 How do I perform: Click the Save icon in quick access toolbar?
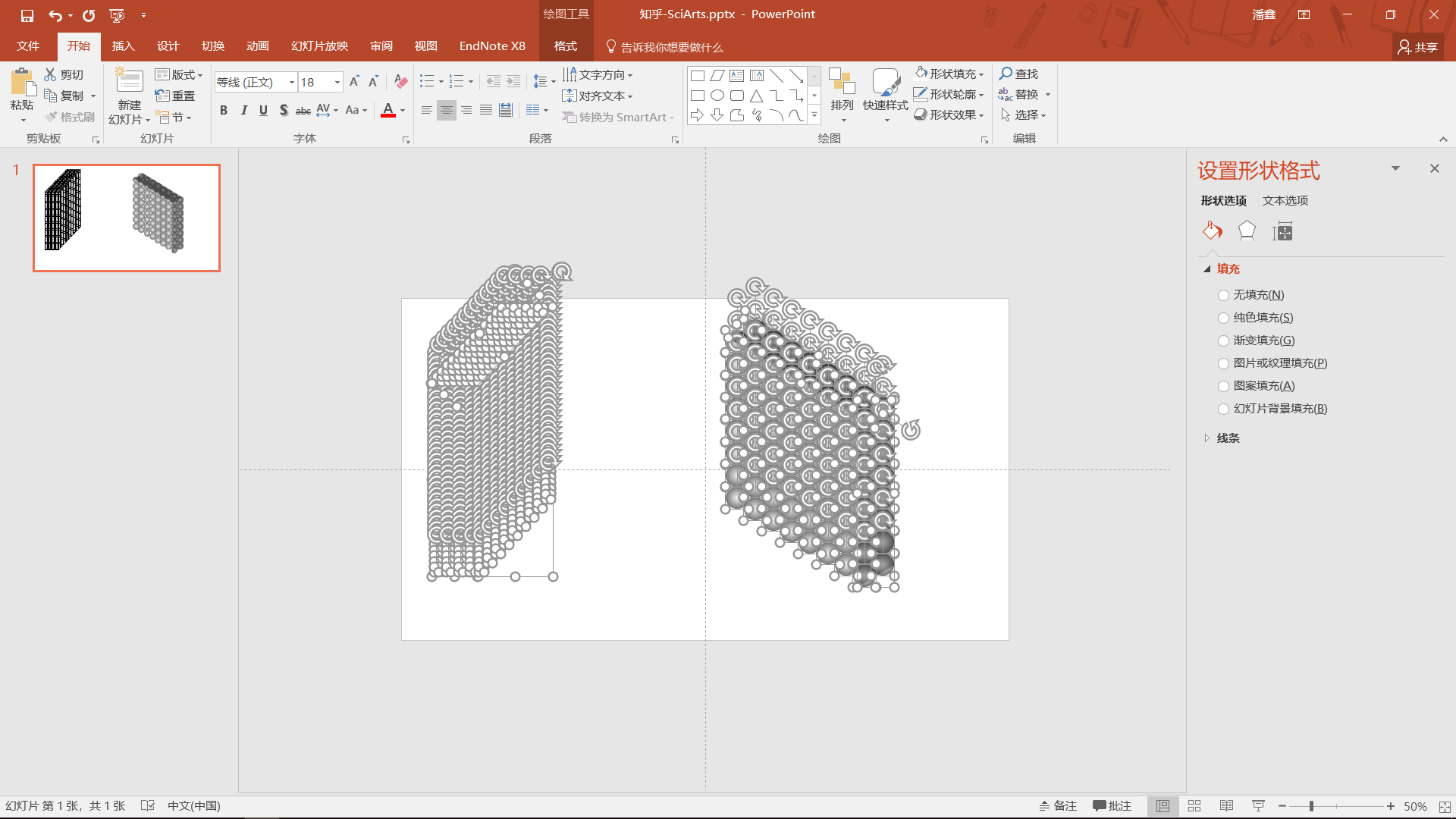27,15
